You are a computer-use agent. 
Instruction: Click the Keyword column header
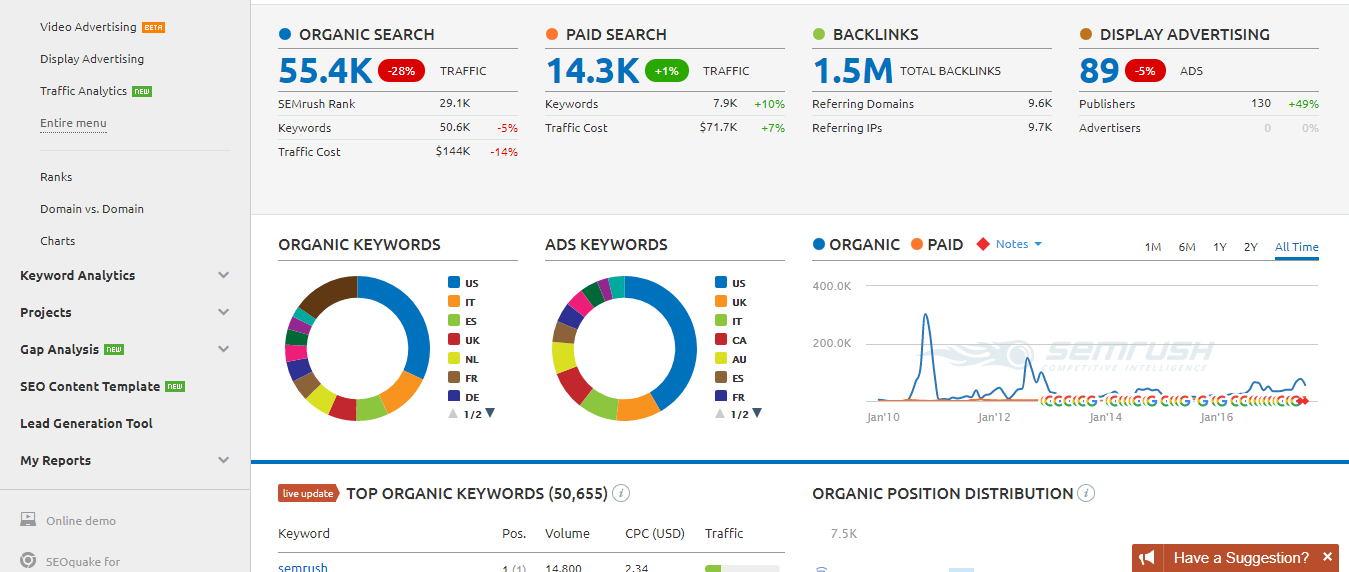coord(304,533)
